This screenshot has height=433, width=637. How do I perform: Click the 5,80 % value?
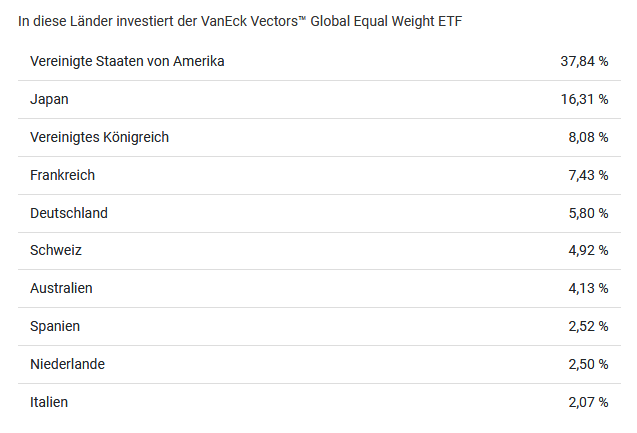click(588, 213)
